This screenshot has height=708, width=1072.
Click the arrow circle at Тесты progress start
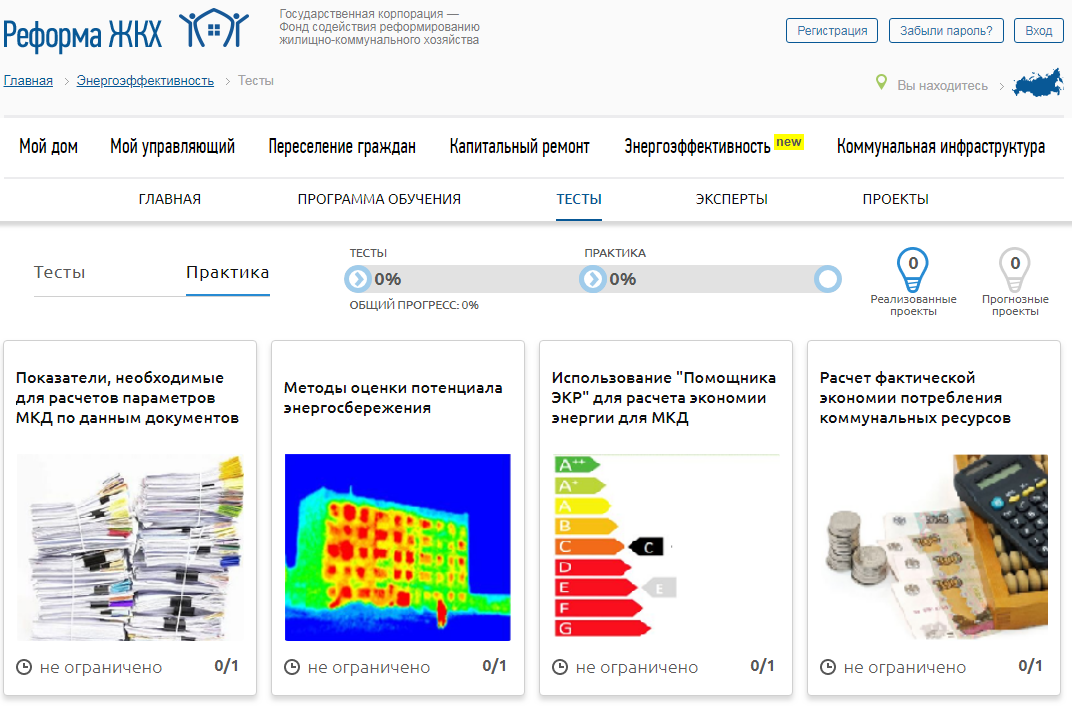(x=358, y=279)
